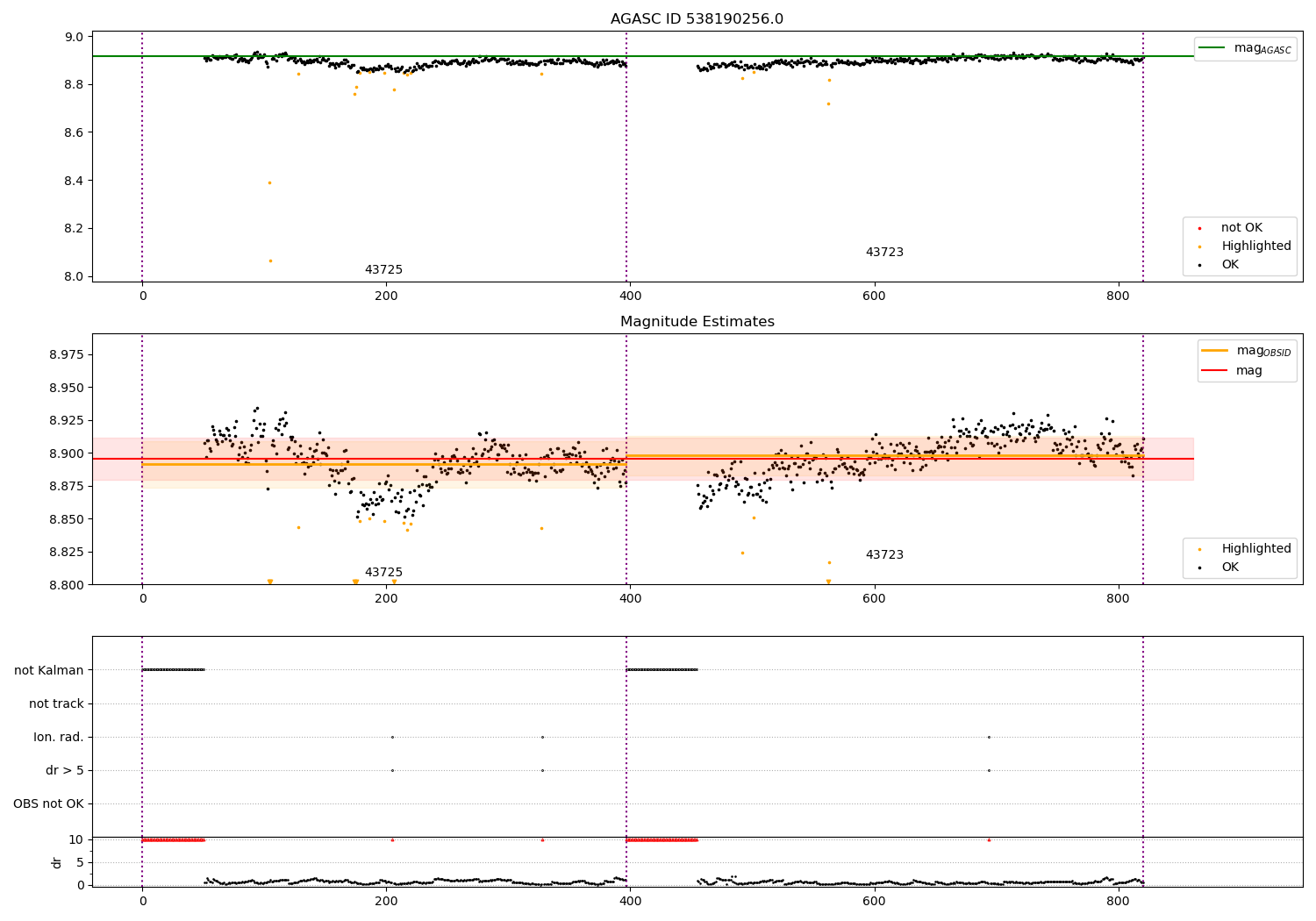Click x-axis tick 200 under the top plot
The height and width of the screenshot is (921, 1316).
point(386,296)
